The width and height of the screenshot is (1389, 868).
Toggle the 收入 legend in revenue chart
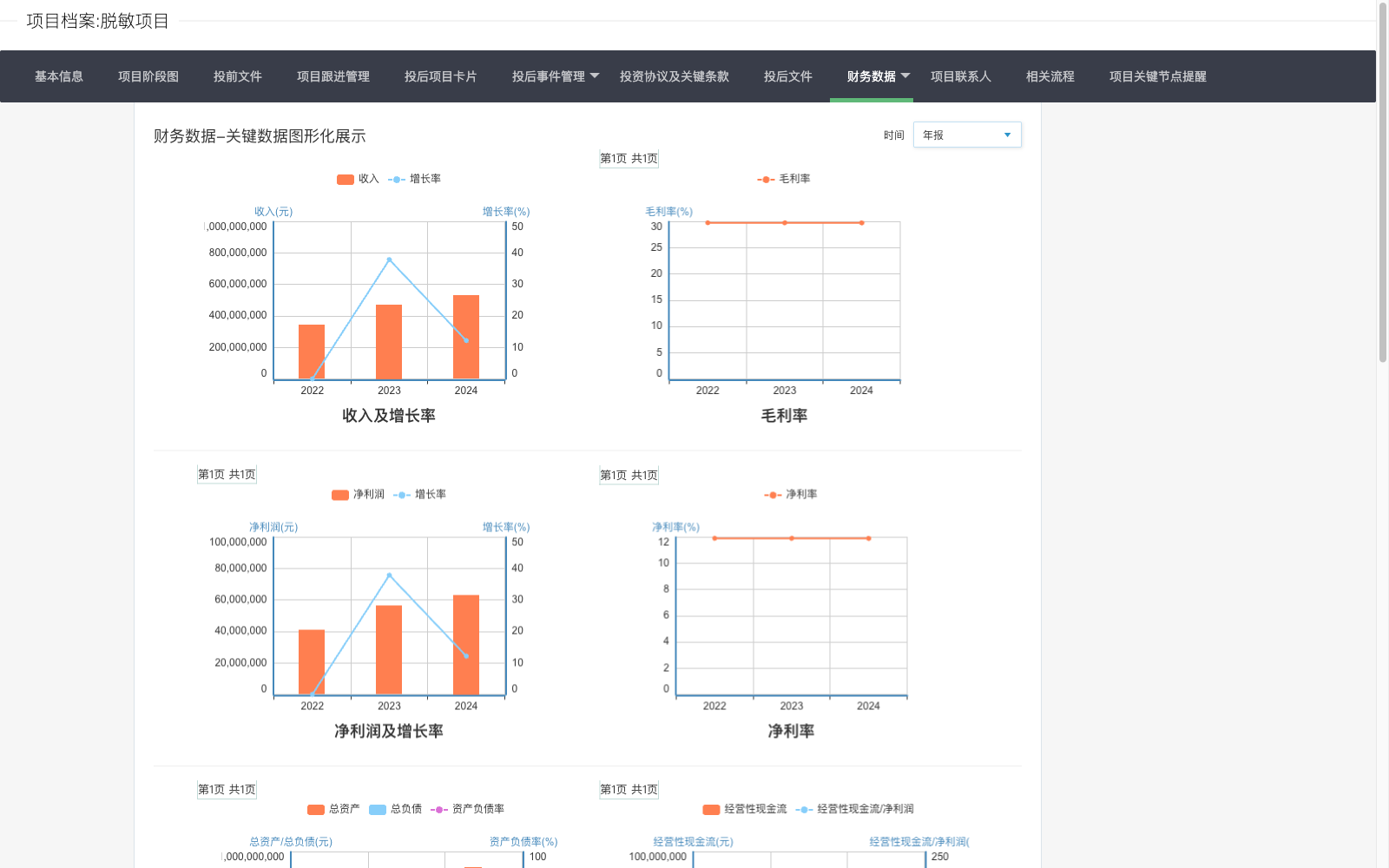pyautogui.click(x=346, y=180)
